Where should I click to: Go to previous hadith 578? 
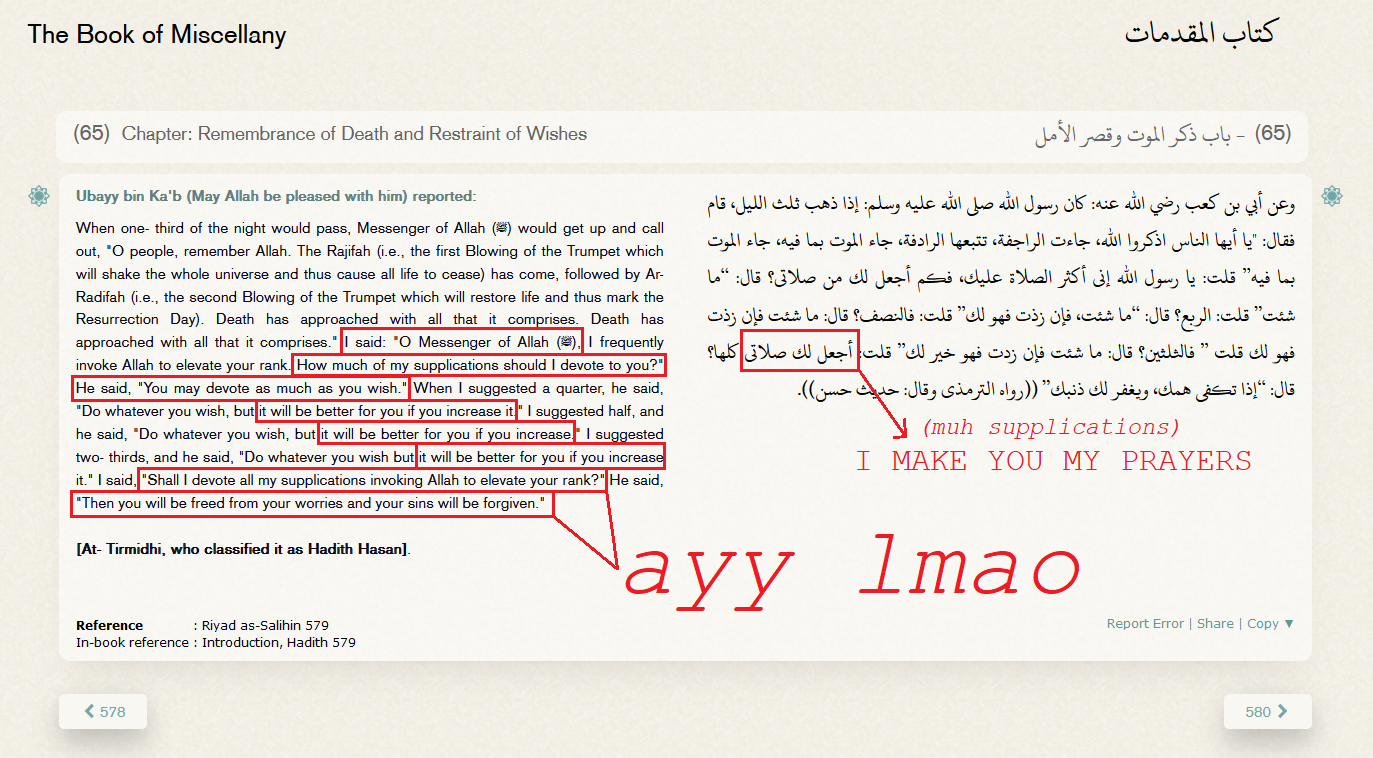click(x=103, y=712)
